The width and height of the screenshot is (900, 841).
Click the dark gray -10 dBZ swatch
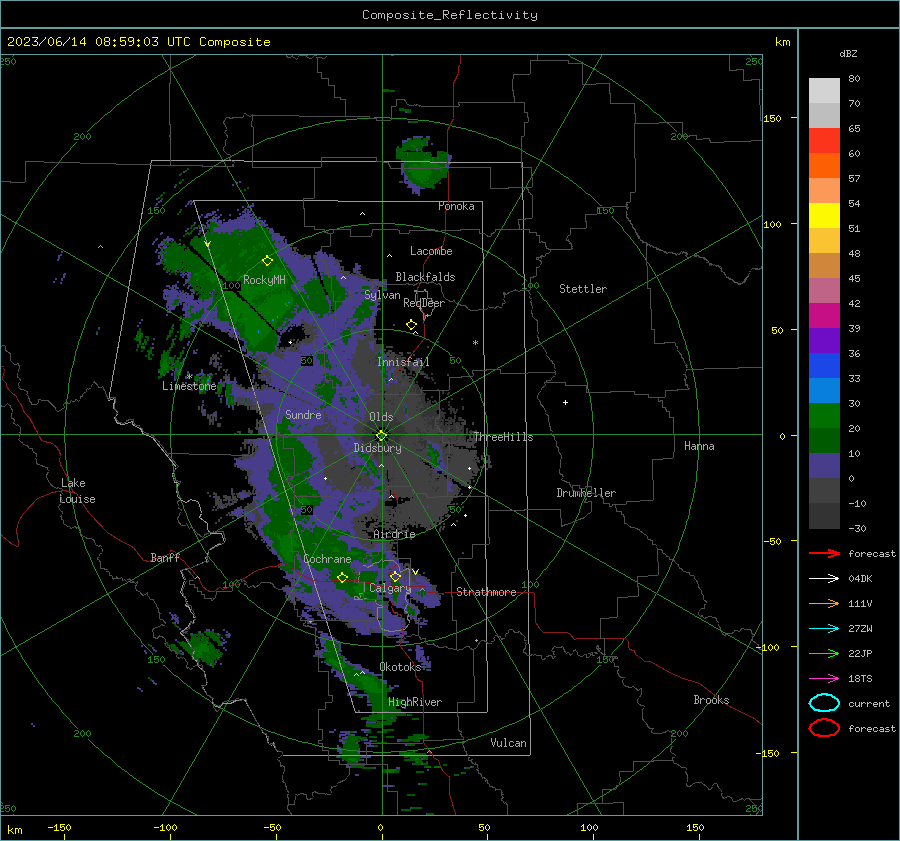(x=824, y=516)
